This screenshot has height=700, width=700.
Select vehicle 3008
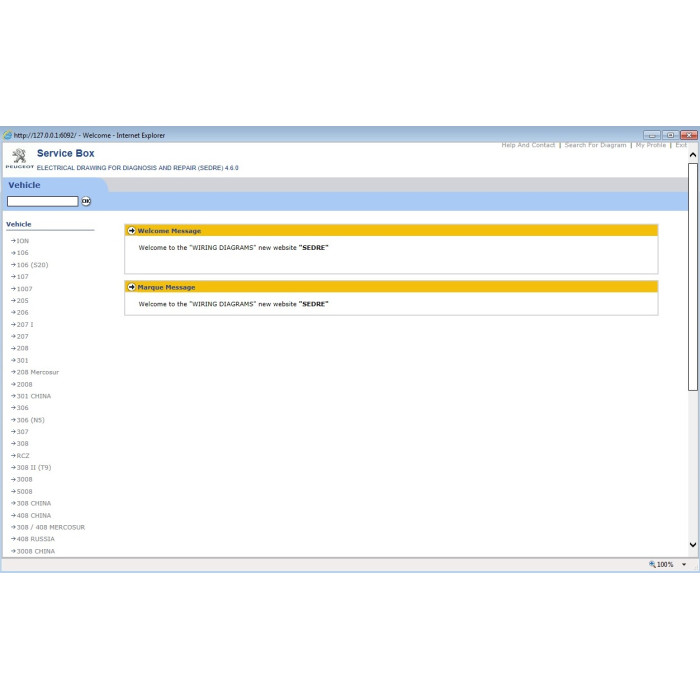[x=25, y=479]
